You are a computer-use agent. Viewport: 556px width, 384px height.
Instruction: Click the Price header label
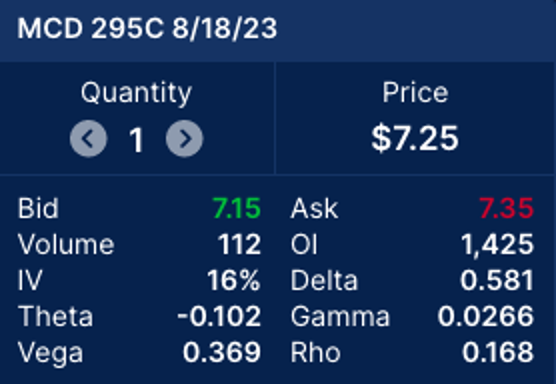(x=415, y=93)
